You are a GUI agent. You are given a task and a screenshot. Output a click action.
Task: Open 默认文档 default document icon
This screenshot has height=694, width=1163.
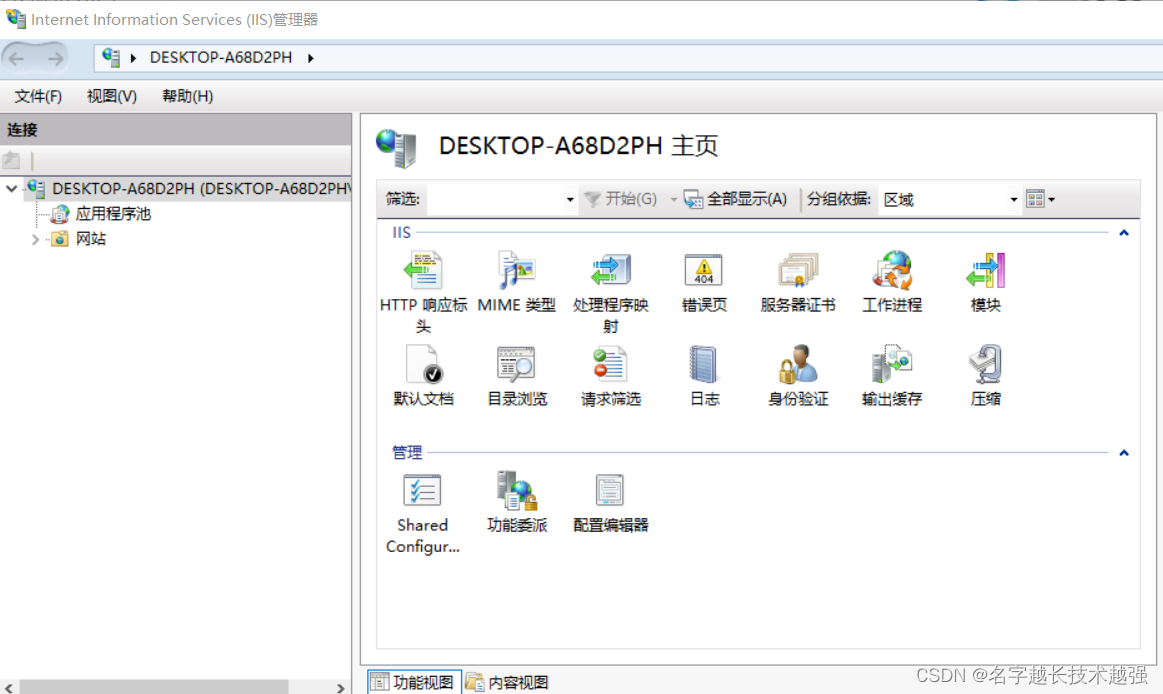tap(423, 364)
